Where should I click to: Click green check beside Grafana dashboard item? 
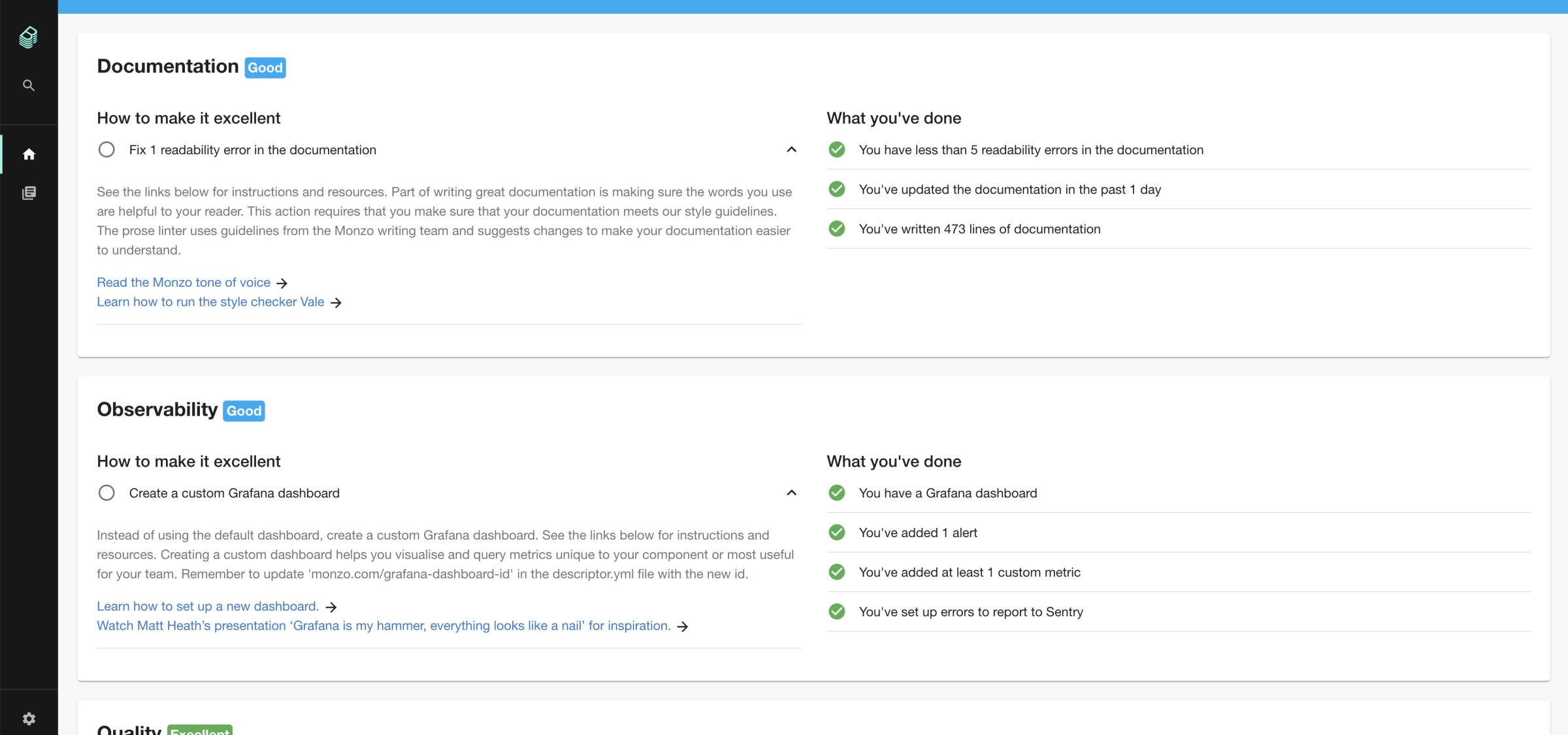[x=836, y=493]
